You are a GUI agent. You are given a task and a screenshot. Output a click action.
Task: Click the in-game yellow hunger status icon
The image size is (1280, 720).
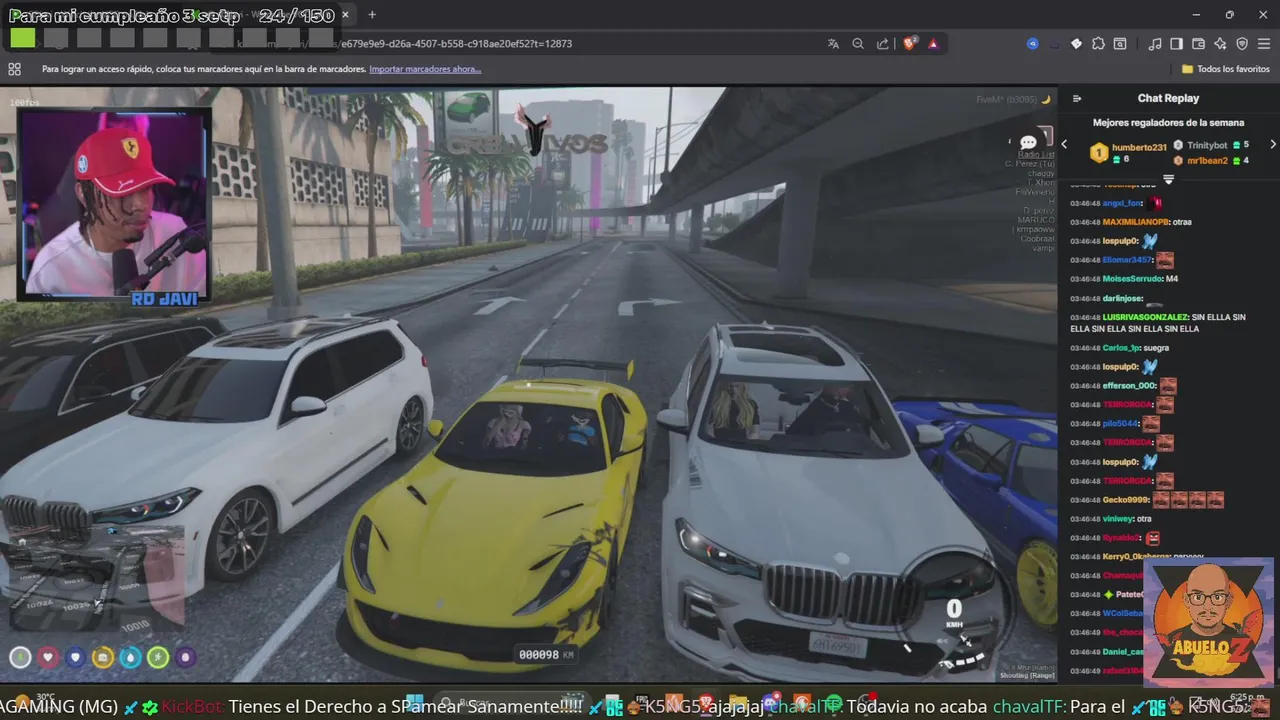[103, 657]
